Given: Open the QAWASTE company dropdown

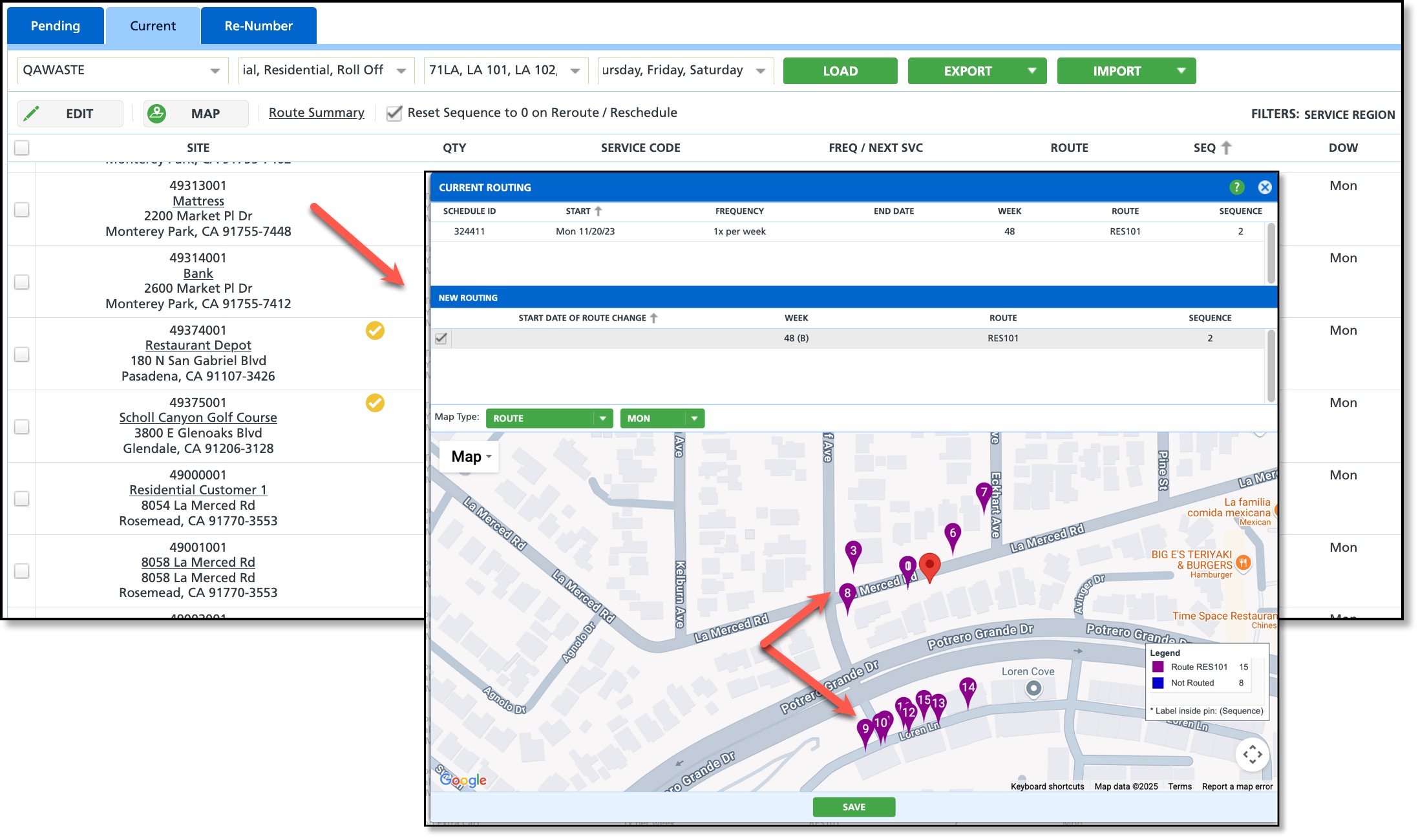Looking at the screenshot, I should tap(122, 70).
